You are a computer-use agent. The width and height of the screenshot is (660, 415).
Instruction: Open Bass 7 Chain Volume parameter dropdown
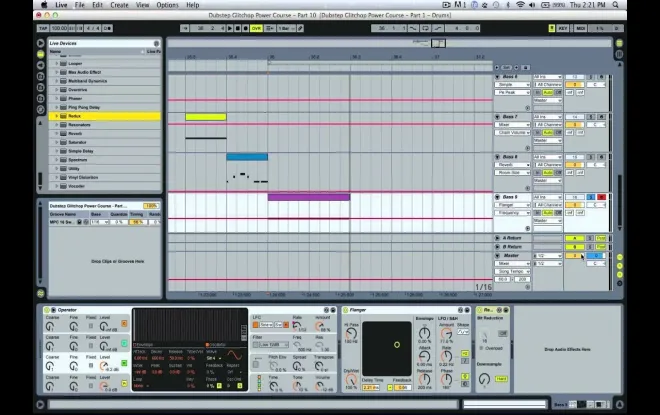(x=512, y=133)
